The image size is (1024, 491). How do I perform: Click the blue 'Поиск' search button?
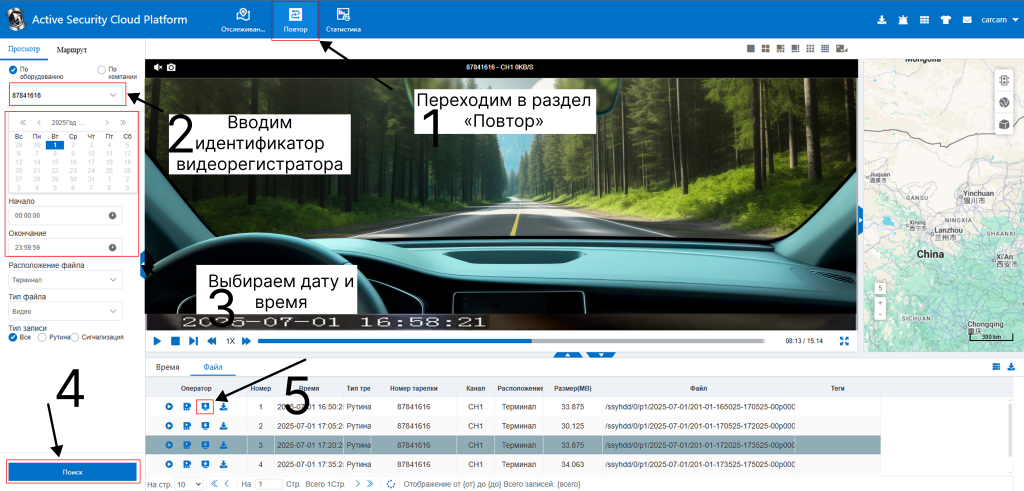[x=72, y=471]
